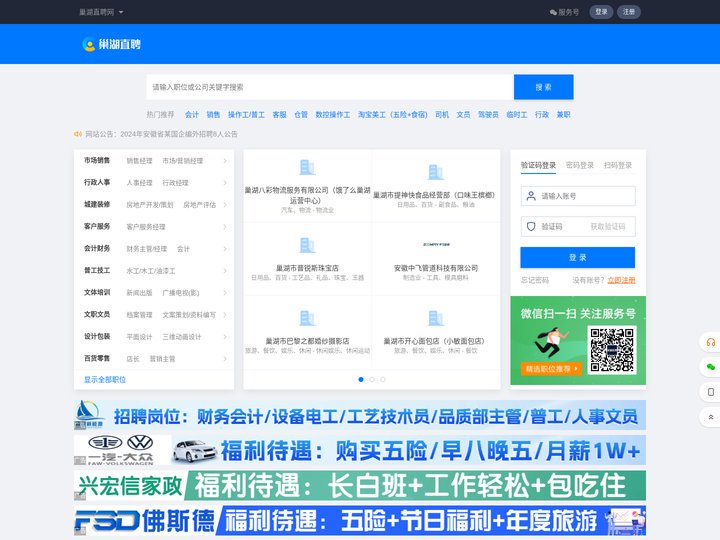Open the floating WeChat icon

click(710, 367)
